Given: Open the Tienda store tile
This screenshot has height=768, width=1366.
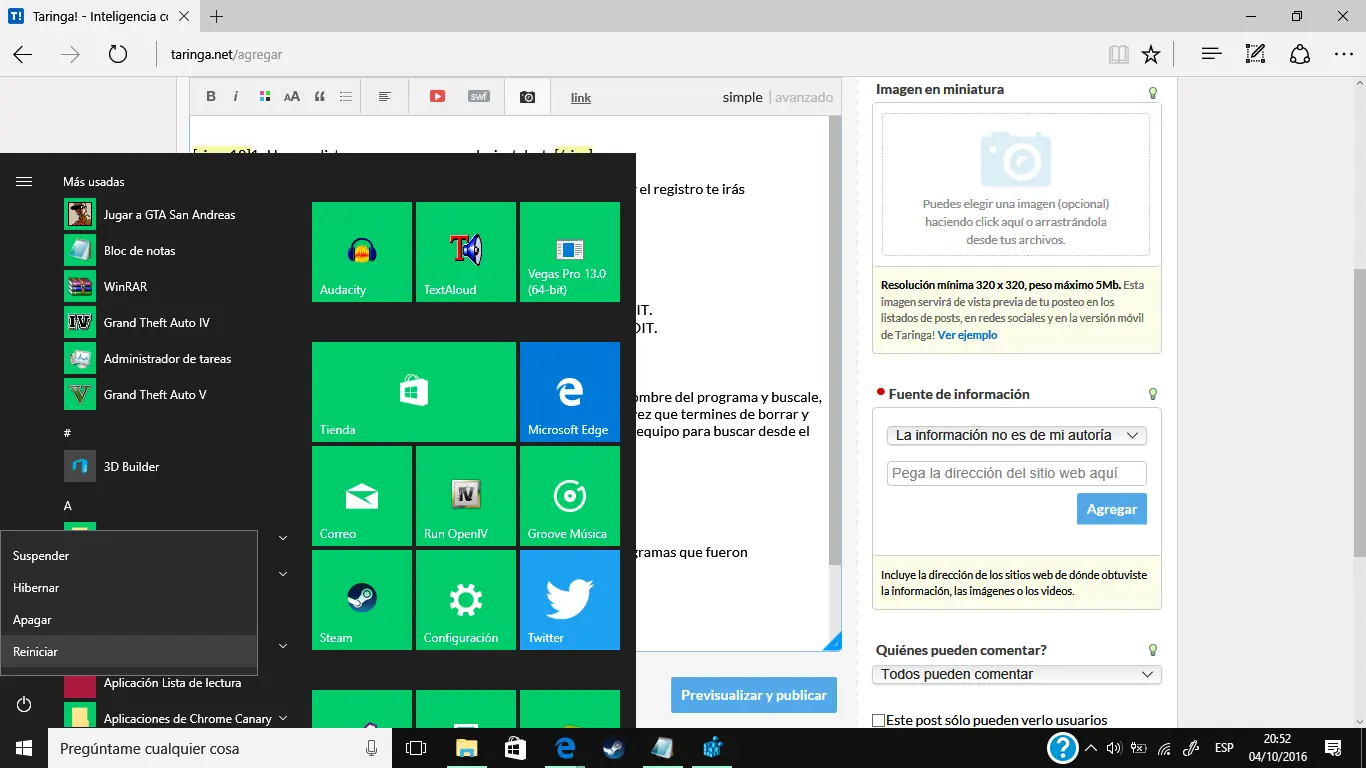Looking at the screenshot, I should click(414, 392).
